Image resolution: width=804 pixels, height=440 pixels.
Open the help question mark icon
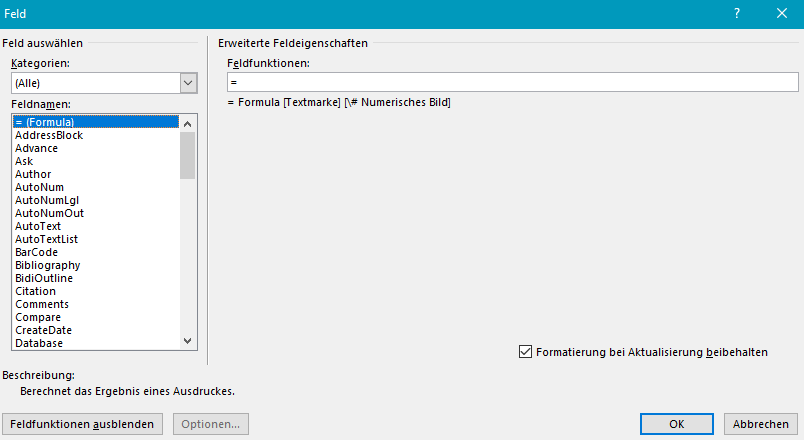pos(737,13)
